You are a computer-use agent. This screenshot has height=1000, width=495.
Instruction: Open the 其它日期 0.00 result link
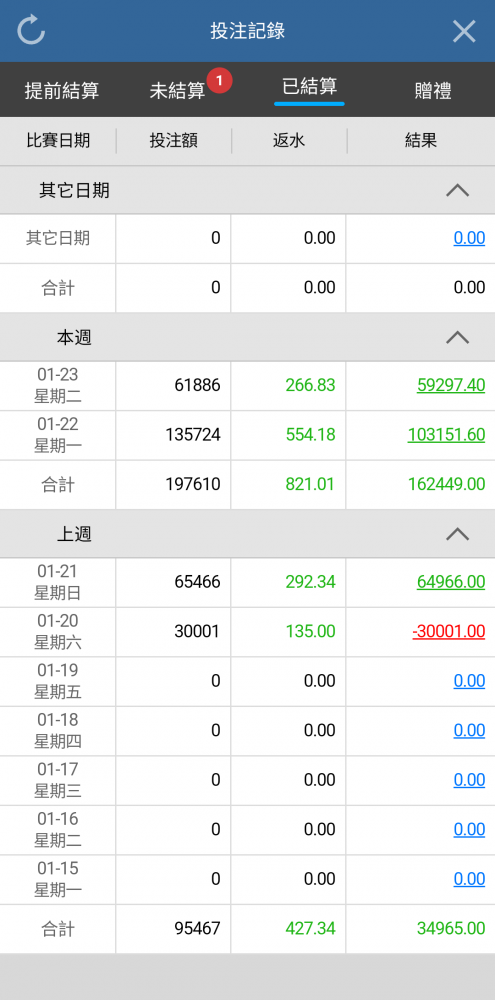coord(469,239)
